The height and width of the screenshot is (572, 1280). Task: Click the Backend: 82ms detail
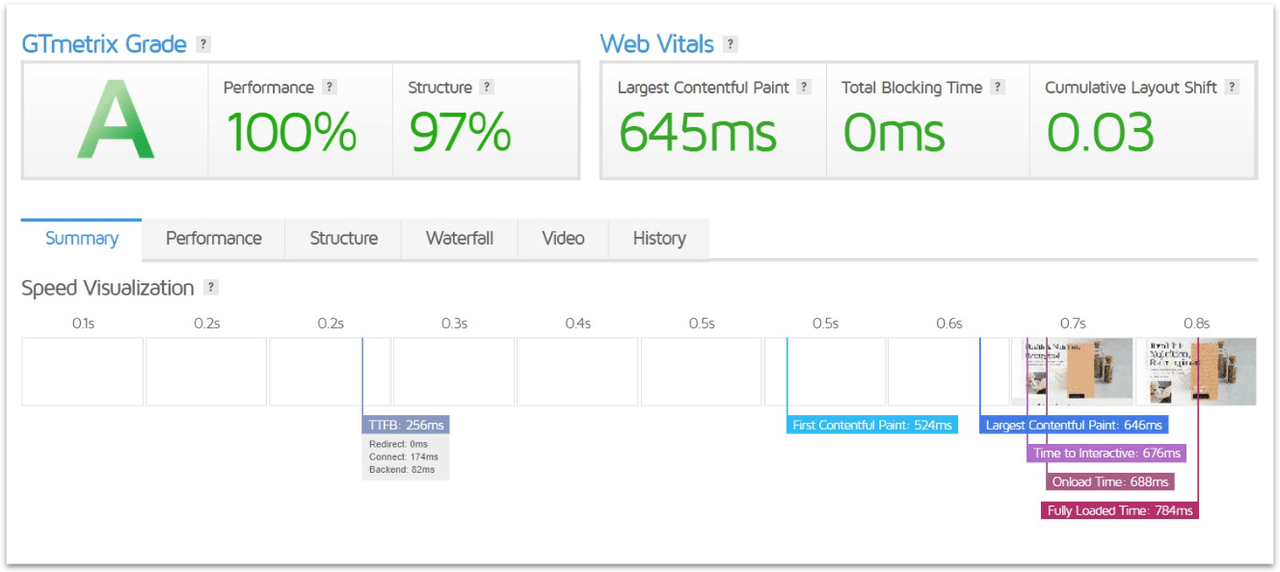[402, 469]
